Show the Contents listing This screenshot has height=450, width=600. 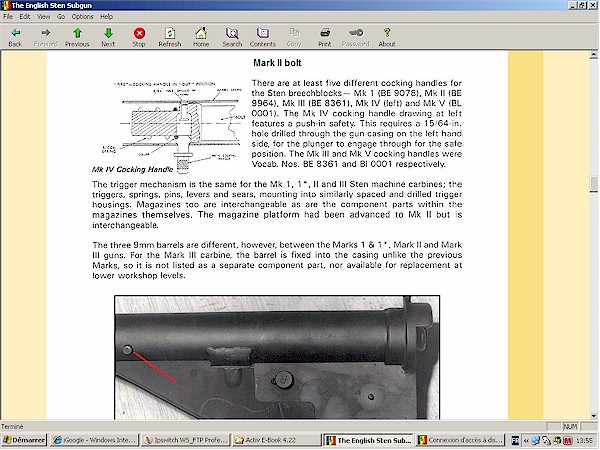(262, 37)
